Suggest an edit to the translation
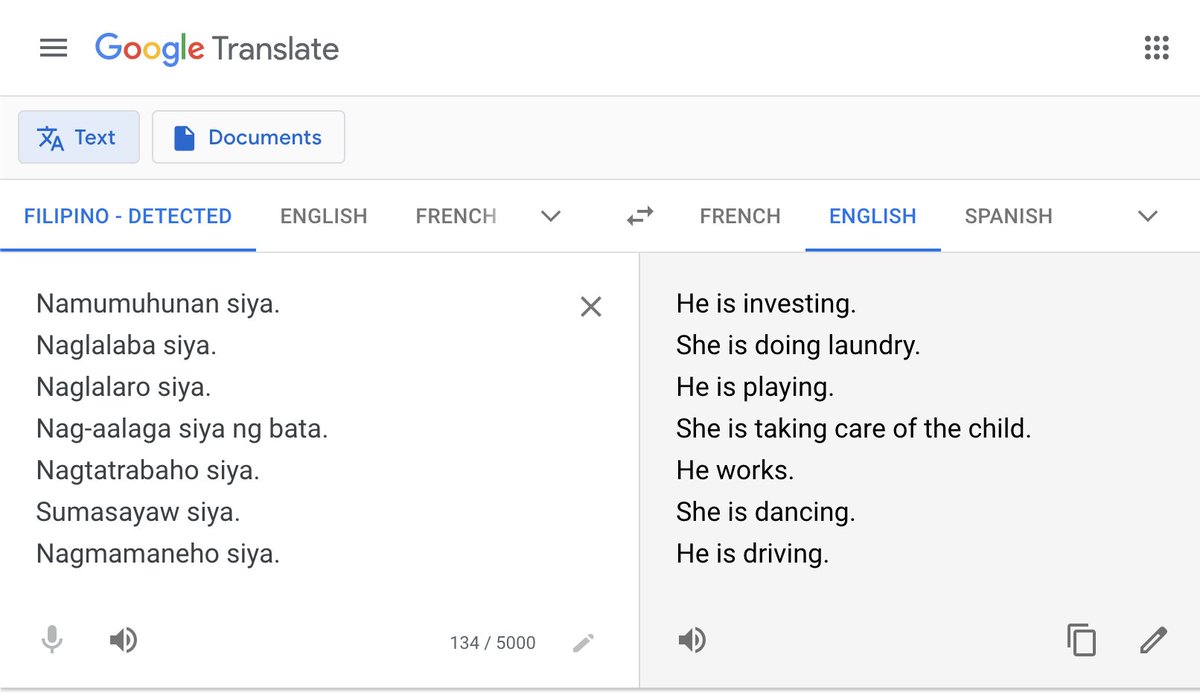Screen dimensions: 1200x698 [1153, 640]
